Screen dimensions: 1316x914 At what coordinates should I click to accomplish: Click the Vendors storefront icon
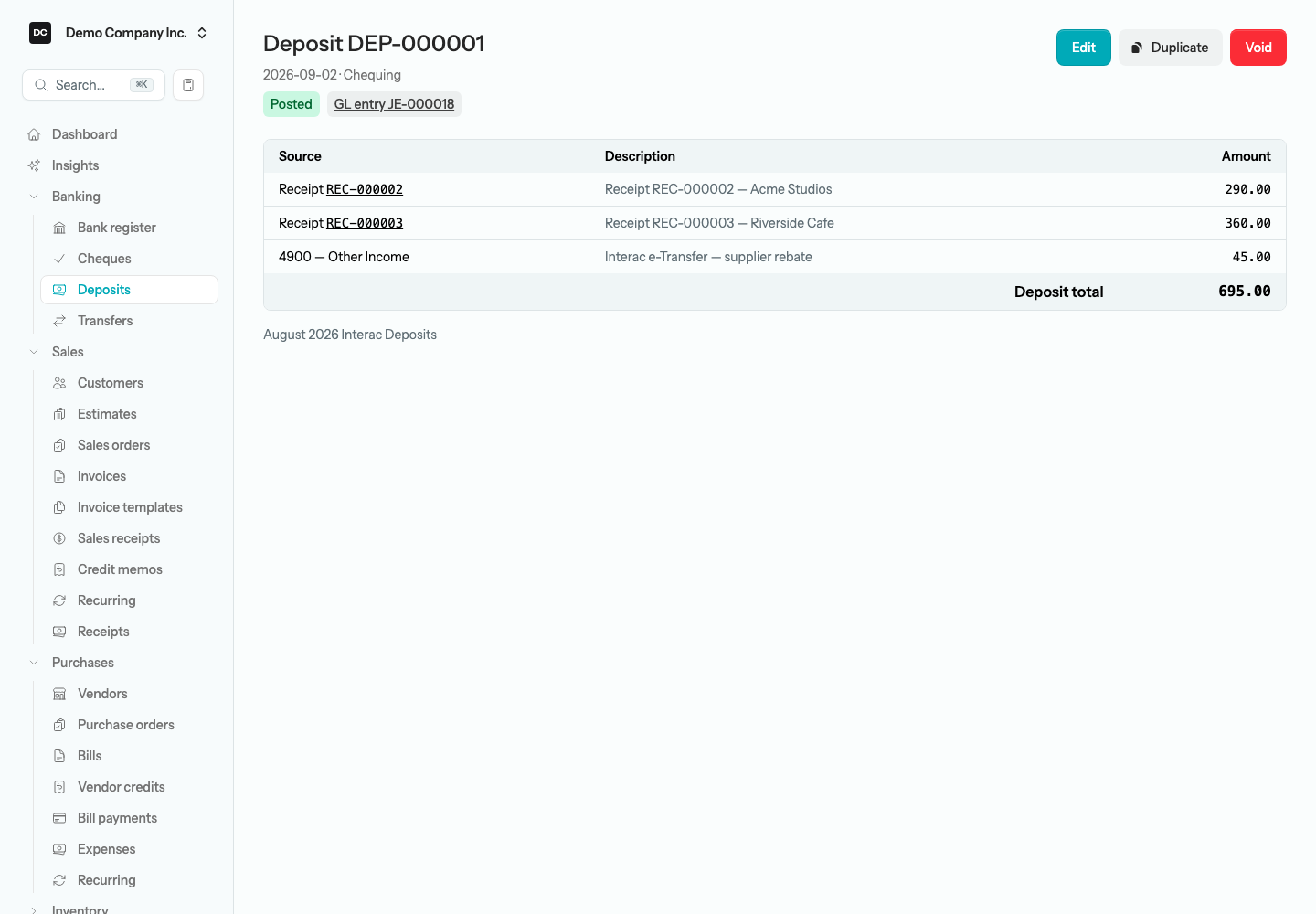point(59,694)
